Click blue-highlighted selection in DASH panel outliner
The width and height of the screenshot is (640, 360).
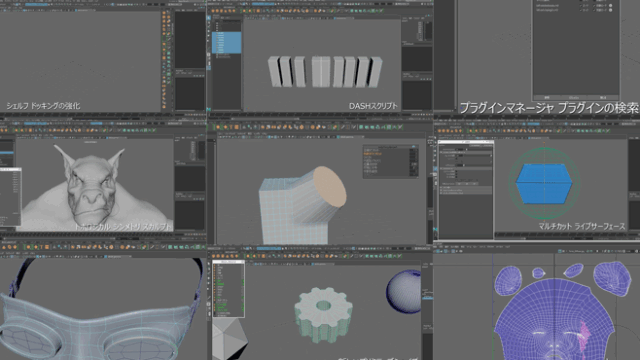[227, 42]
